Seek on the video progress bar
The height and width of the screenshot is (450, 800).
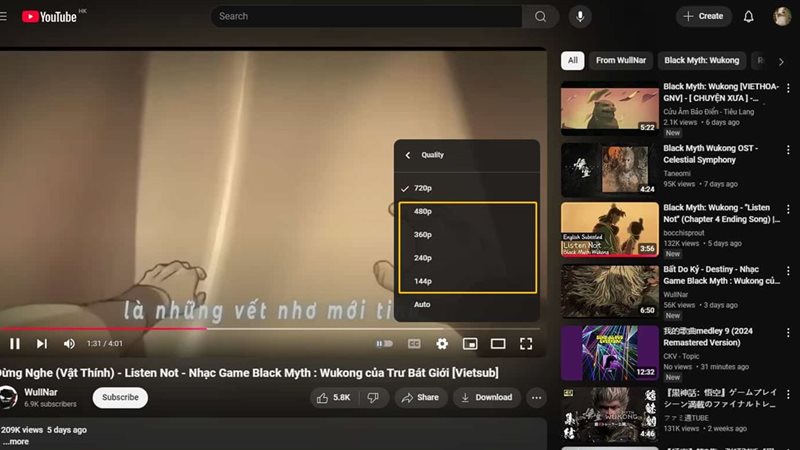[270, 329]
